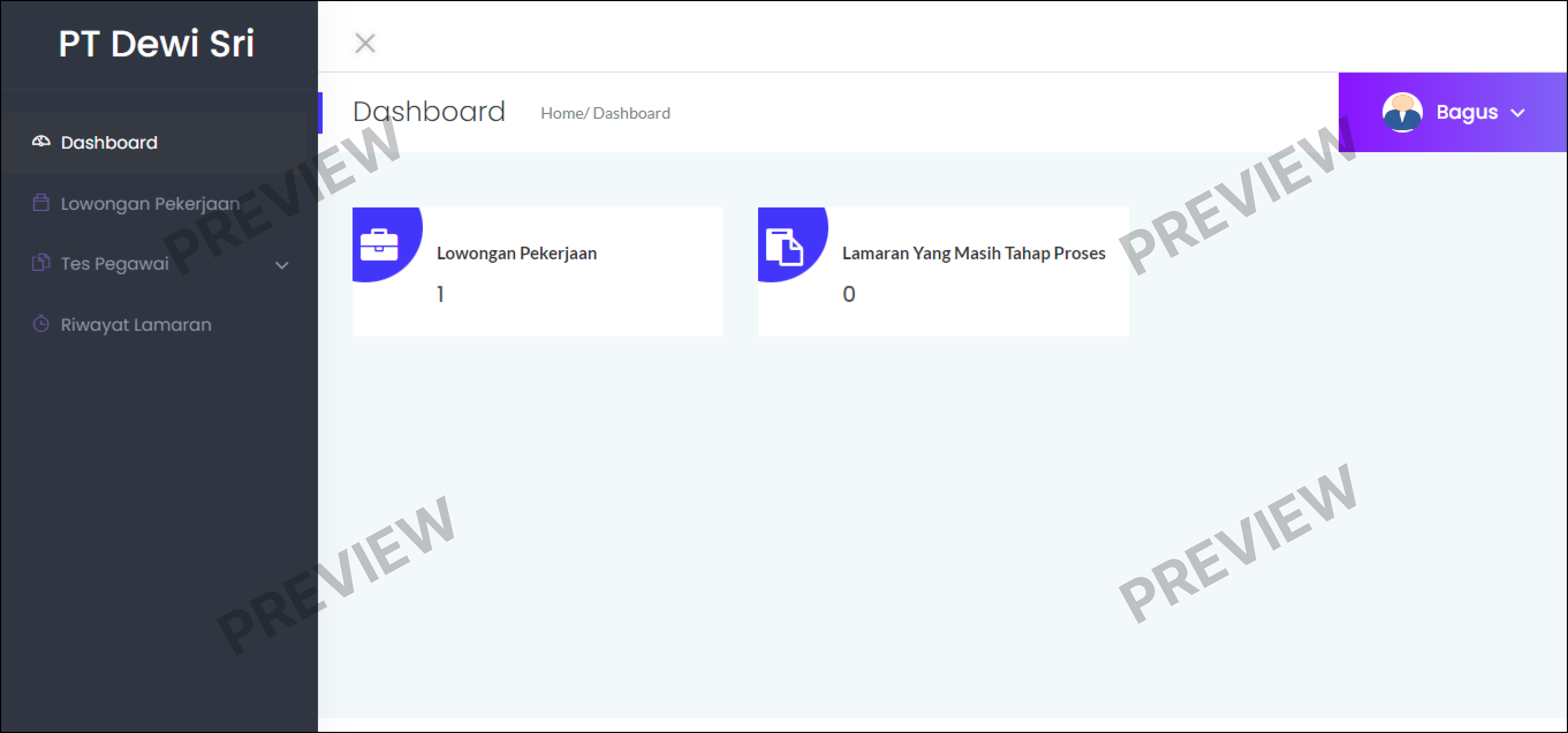
Task: Click the Lamaran Yang Masih Tahap Proses title
Action: pos(973,253)
